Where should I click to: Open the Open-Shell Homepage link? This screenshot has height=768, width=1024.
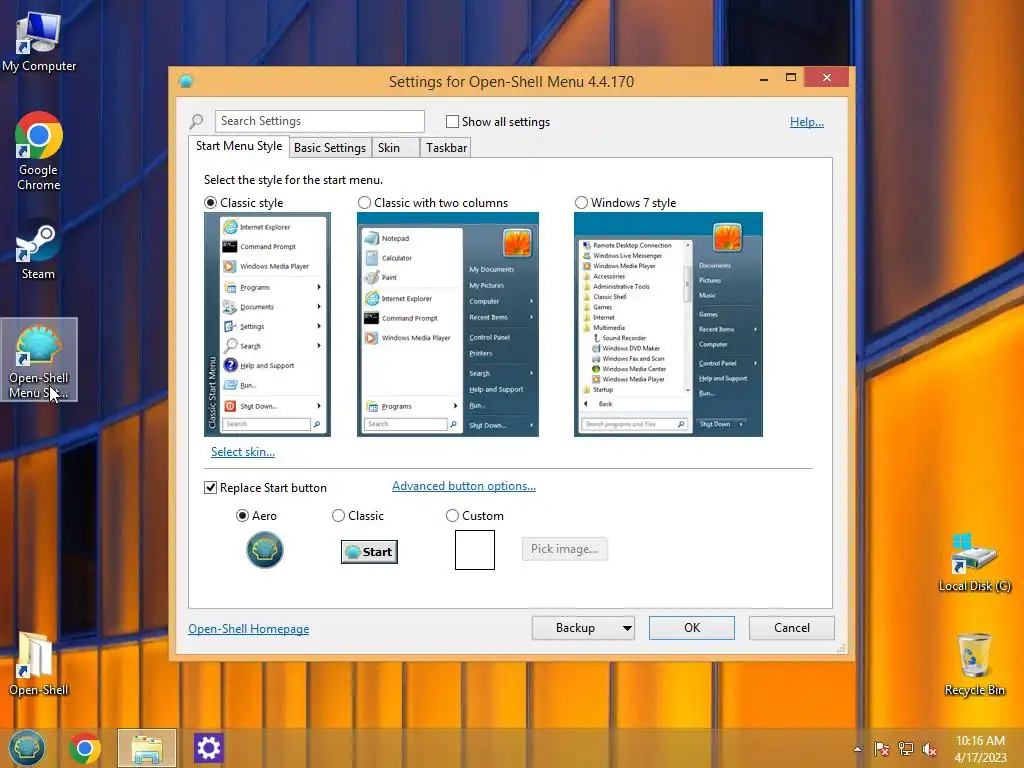[248, 629]
